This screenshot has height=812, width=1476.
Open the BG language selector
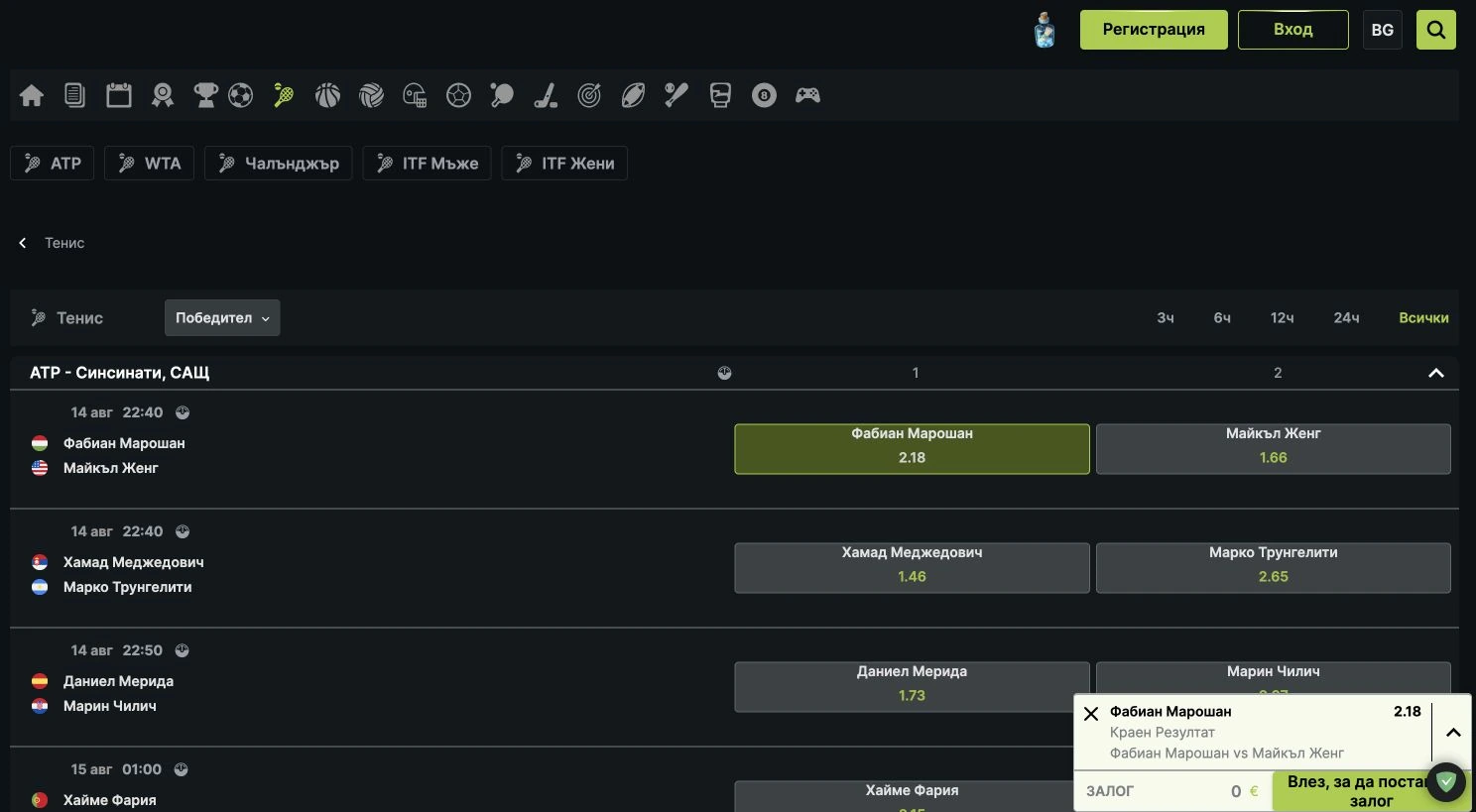tap(1383, 30)
